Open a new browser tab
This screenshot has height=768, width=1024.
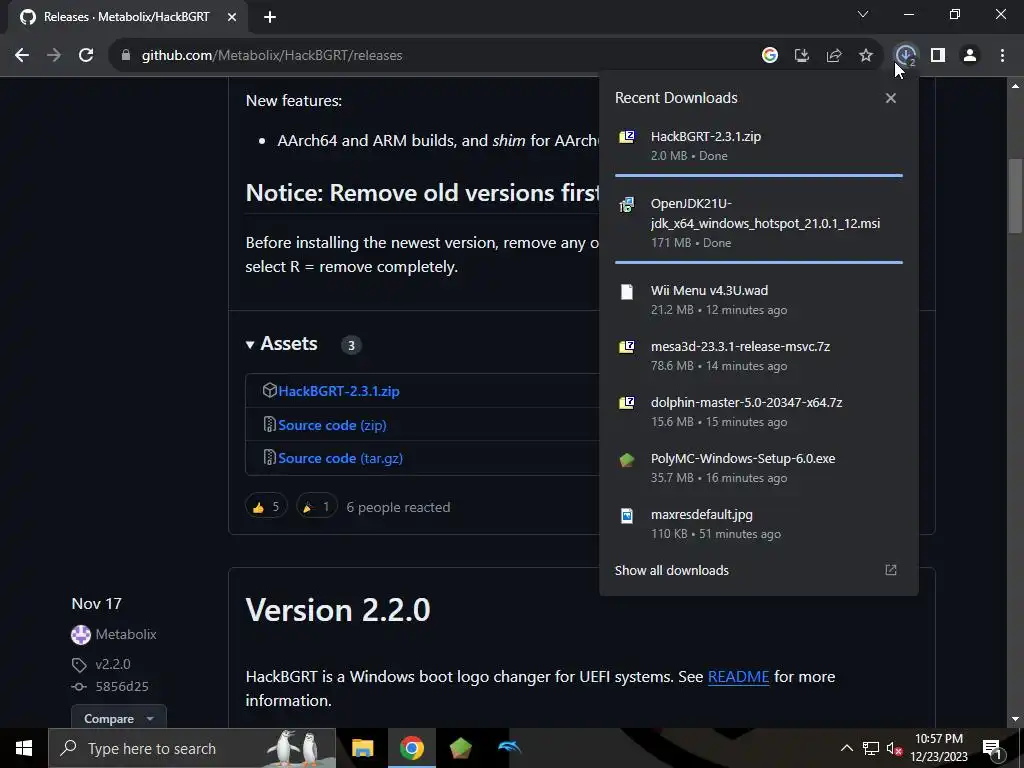point(270,17)
